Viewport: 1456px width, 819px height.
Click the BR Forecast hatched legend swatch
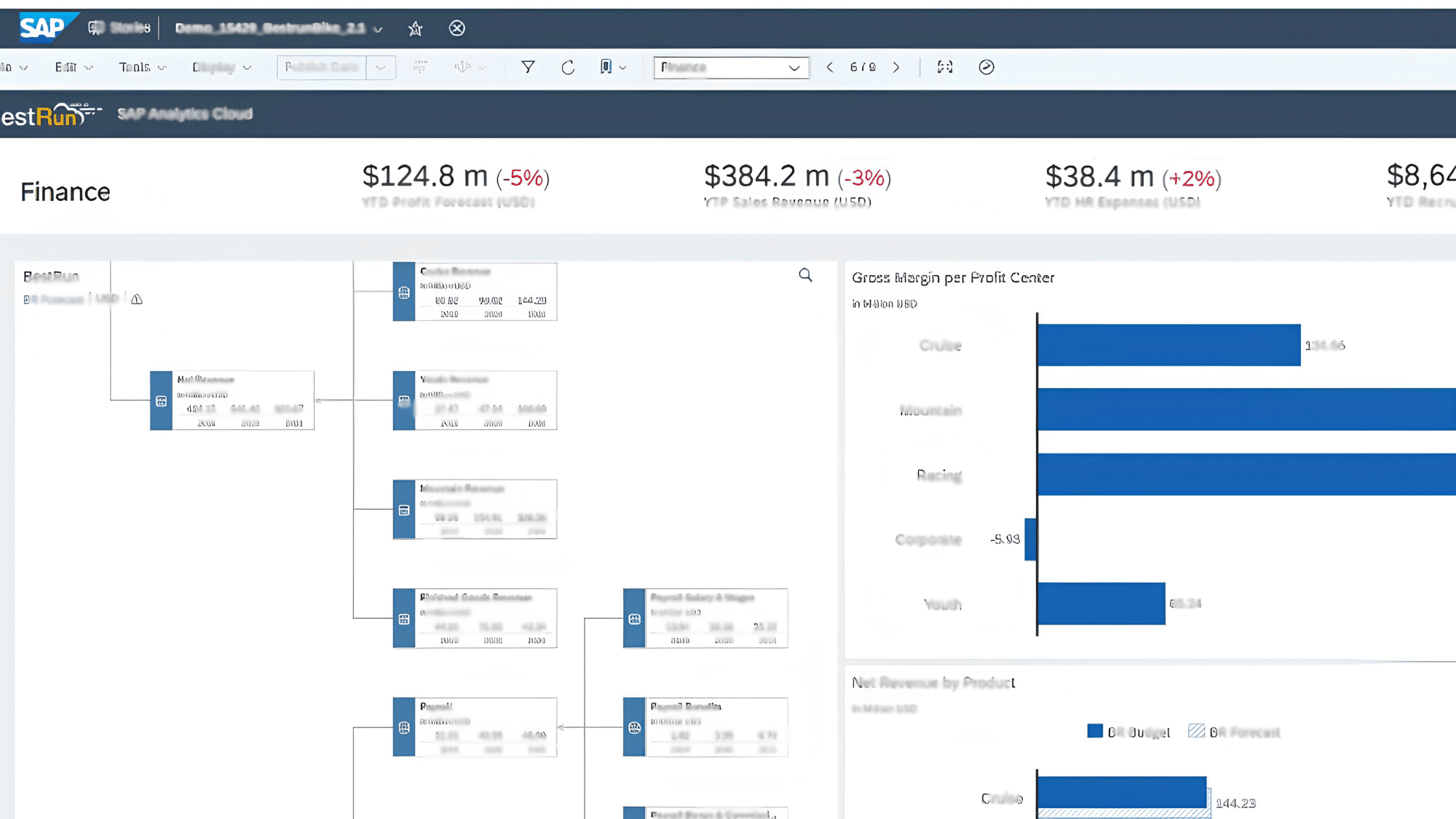1196,731
